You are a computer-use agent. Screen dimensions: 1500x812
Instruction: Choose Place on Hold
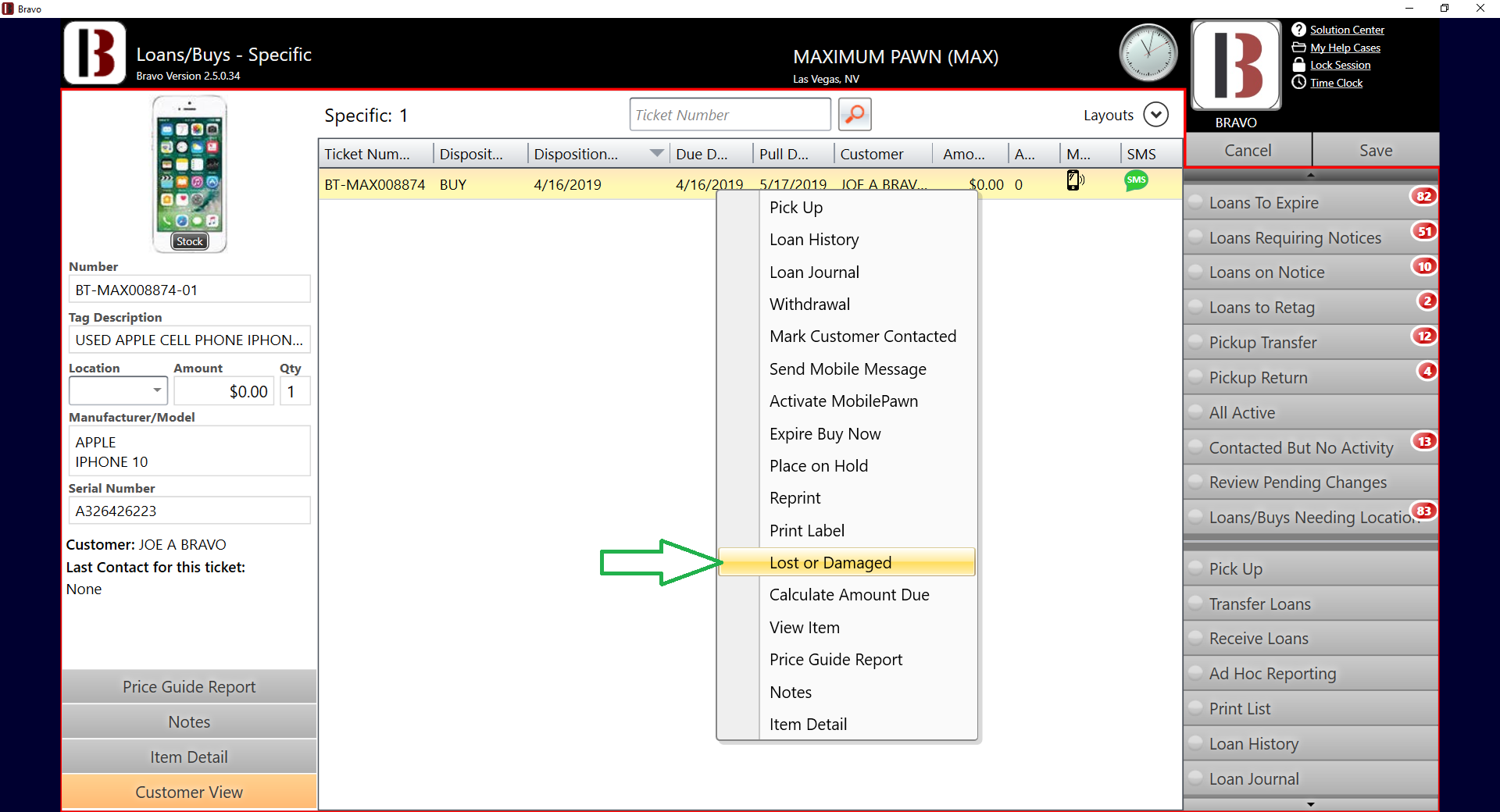(847, 466)
